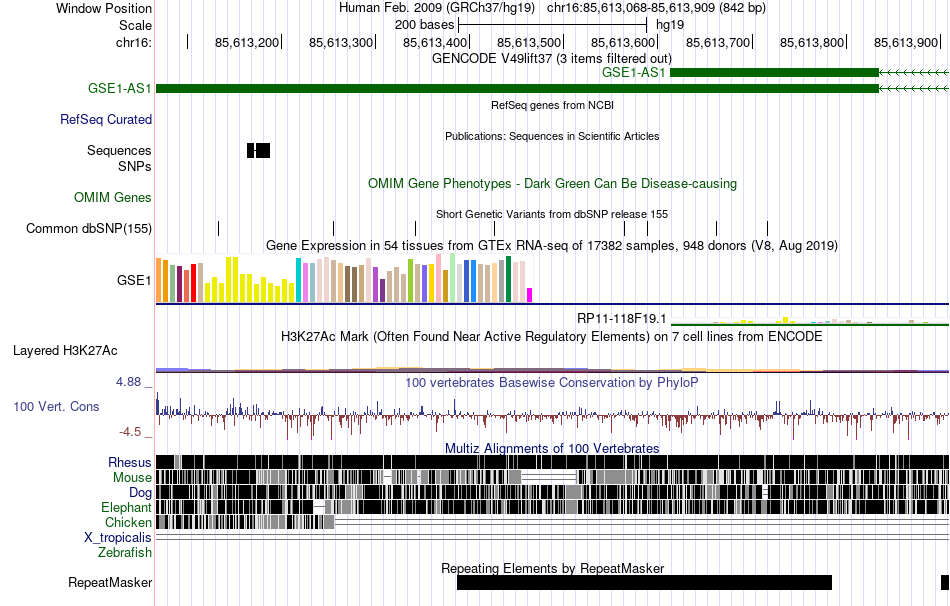This screenshot has height=606, width=950.
Task: Click the Multiz Alignments of 100 Vertebrates title
Action: tap(552, 448)
